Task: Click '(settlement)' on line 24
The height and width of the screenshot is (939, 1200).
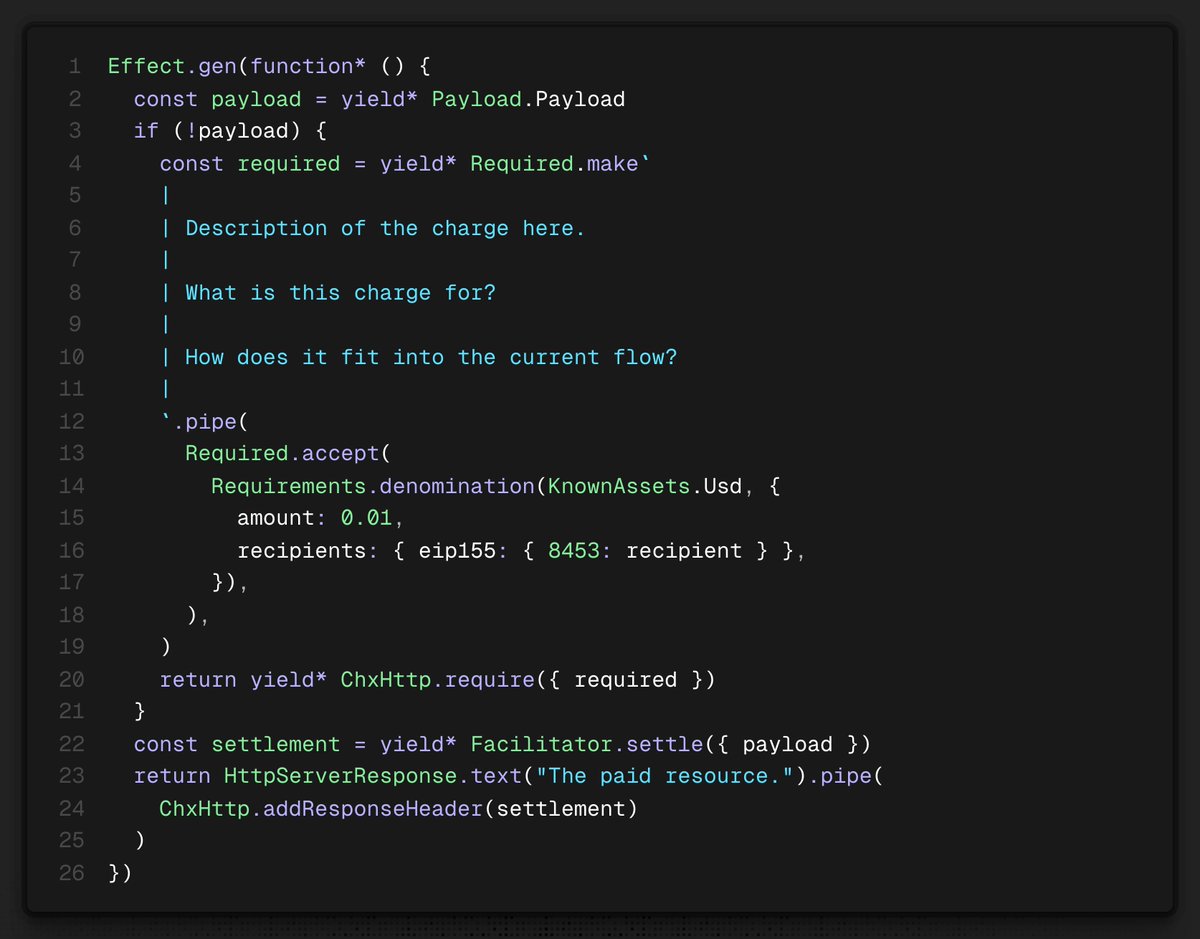Action: tap(560, 808)
